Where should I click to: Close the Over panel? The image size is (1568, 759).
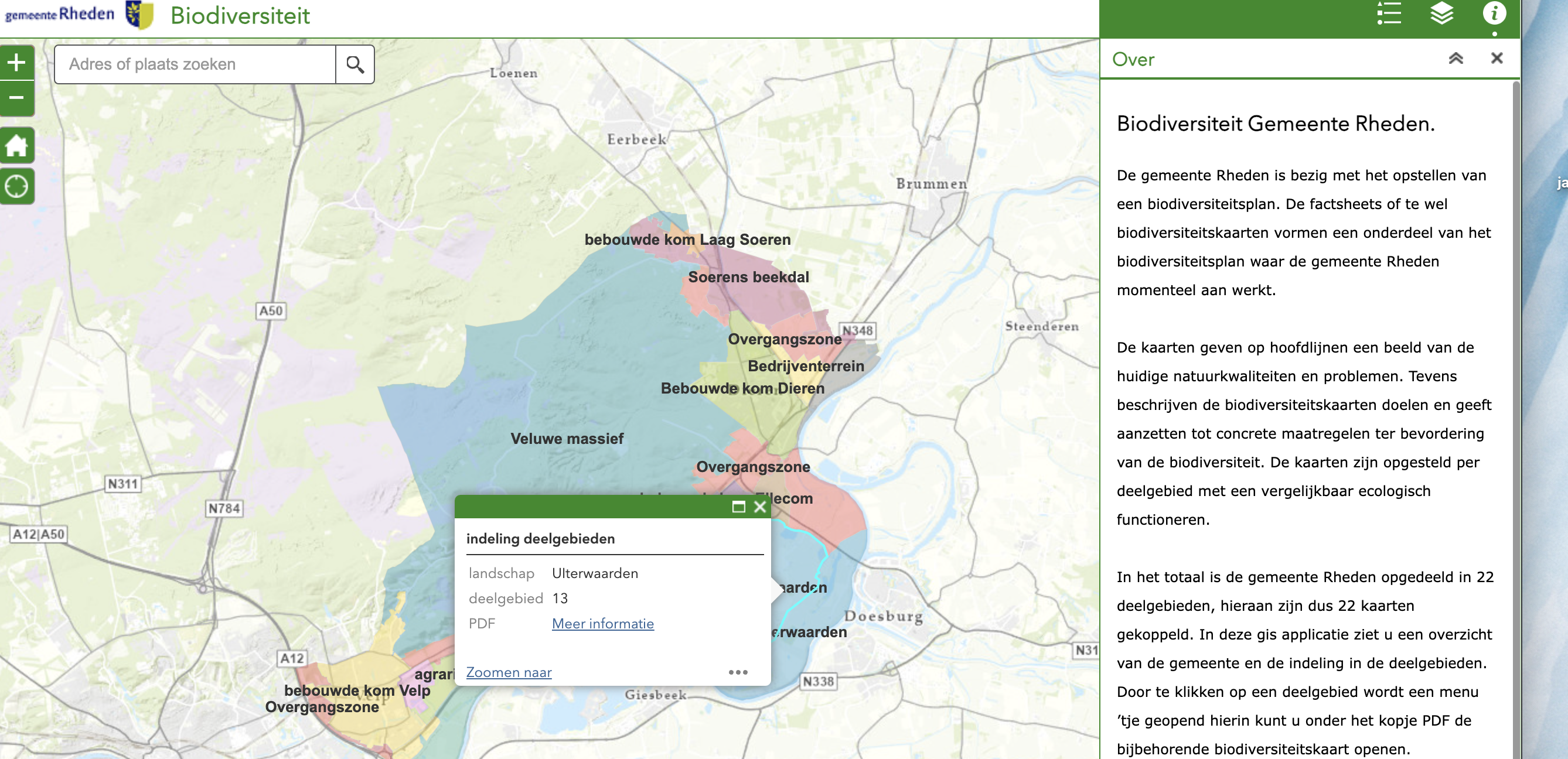tap(1497, 59)
